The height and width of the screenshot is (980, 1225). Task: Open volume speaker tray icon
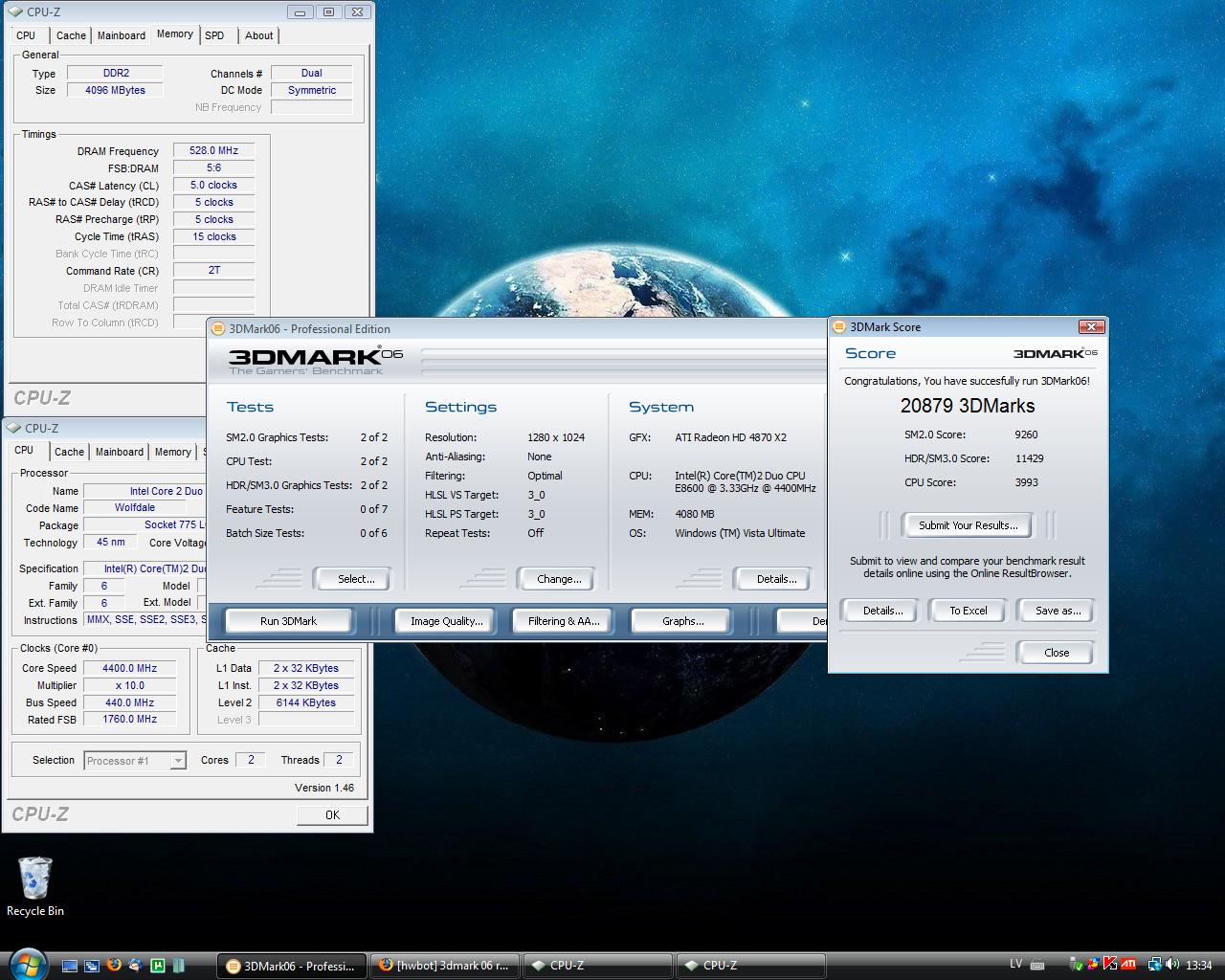pyautogui.click(x=1172, y=965)
